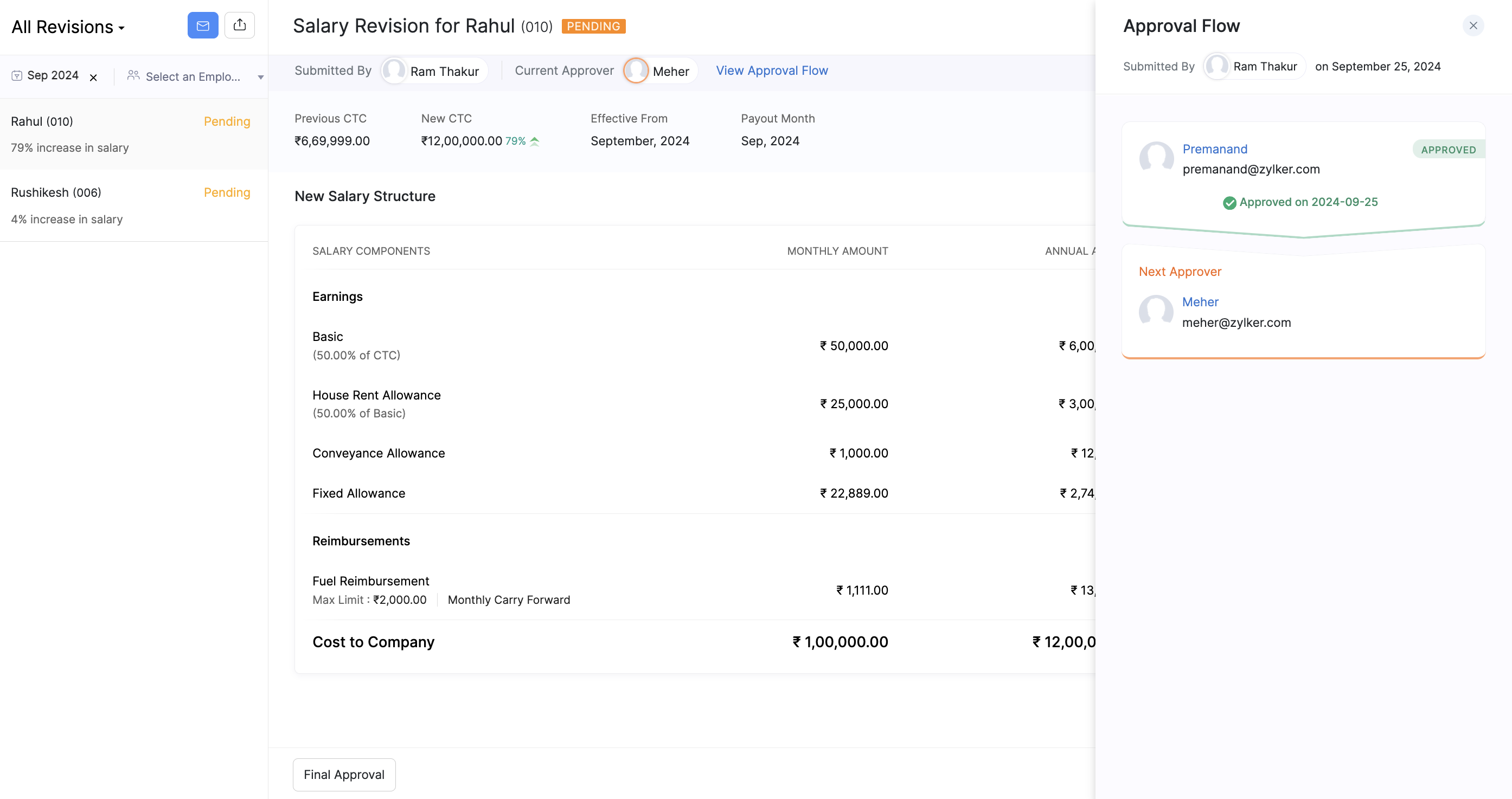Open the All Revisions dropdown

coord(68,27)
